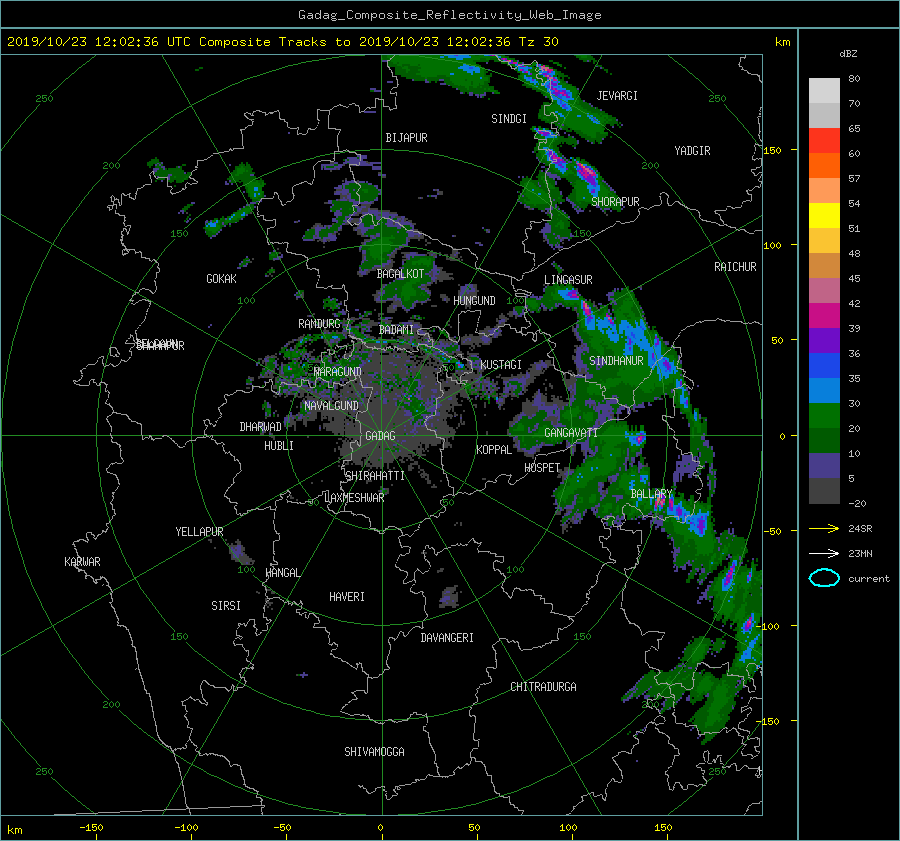Viewport: 900px width, 841px height.
Task: Select the BIJAPUR city label
Action: tap(406, 138)
